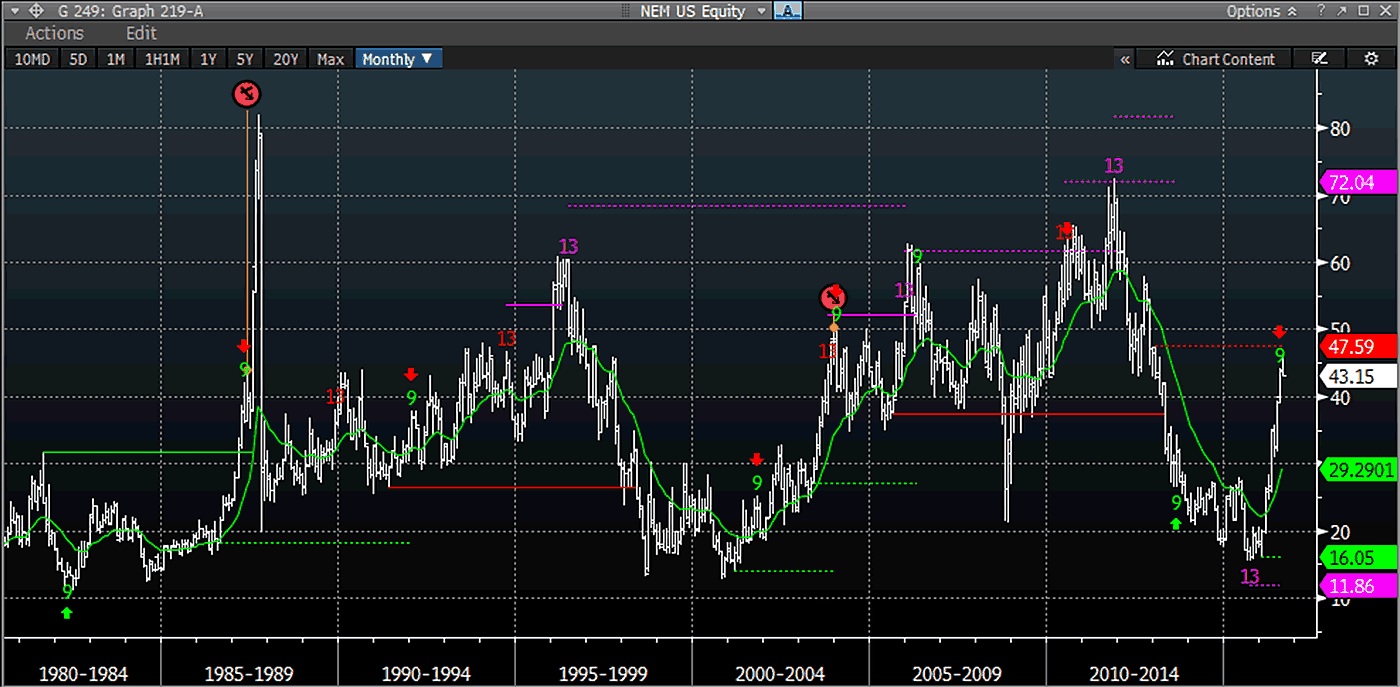Screen dimensions: 1400x687
Task: Expand the Monthly periodicity dropdown
Action: click(x=398, y=59)
